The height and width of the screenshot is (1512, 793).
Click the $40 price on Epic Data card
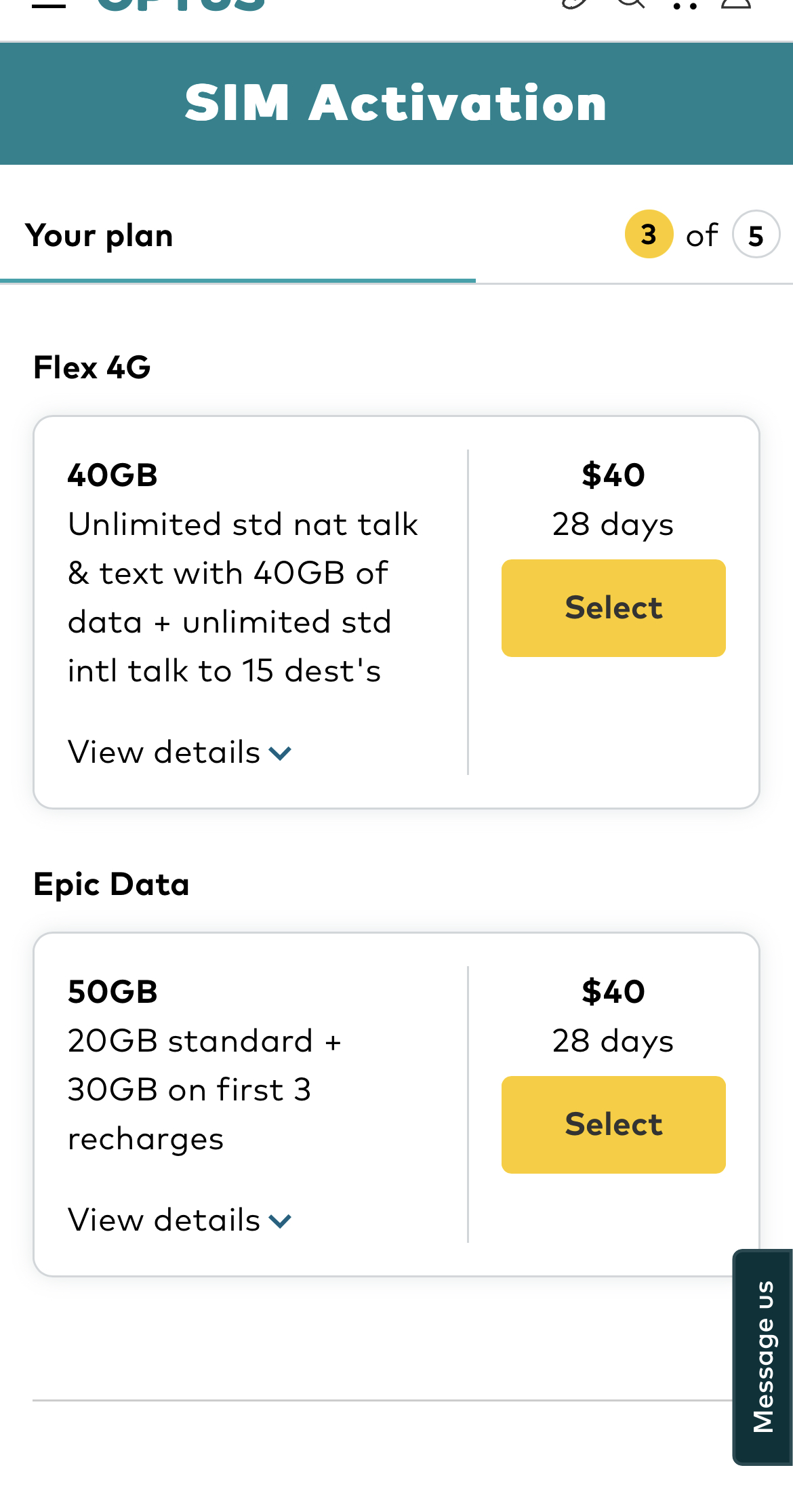coord(613,992)
